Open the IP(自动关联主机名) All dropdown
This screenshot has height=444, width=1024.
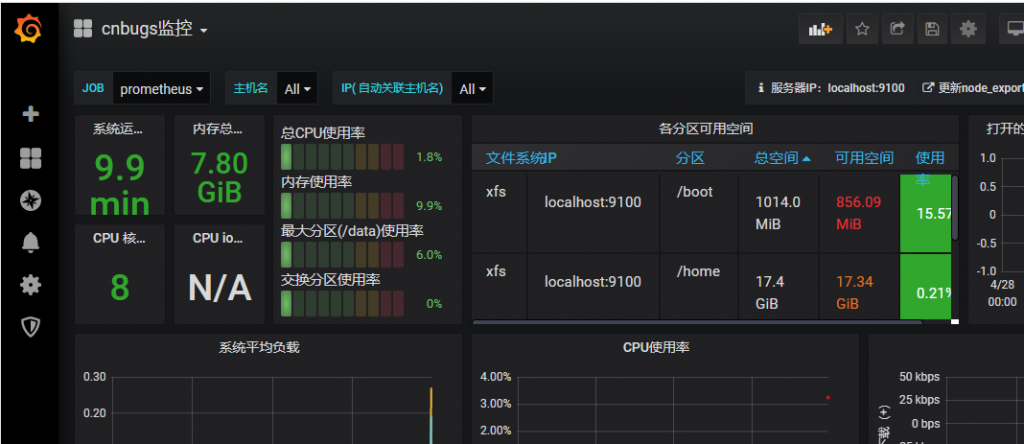coord(473,89)
